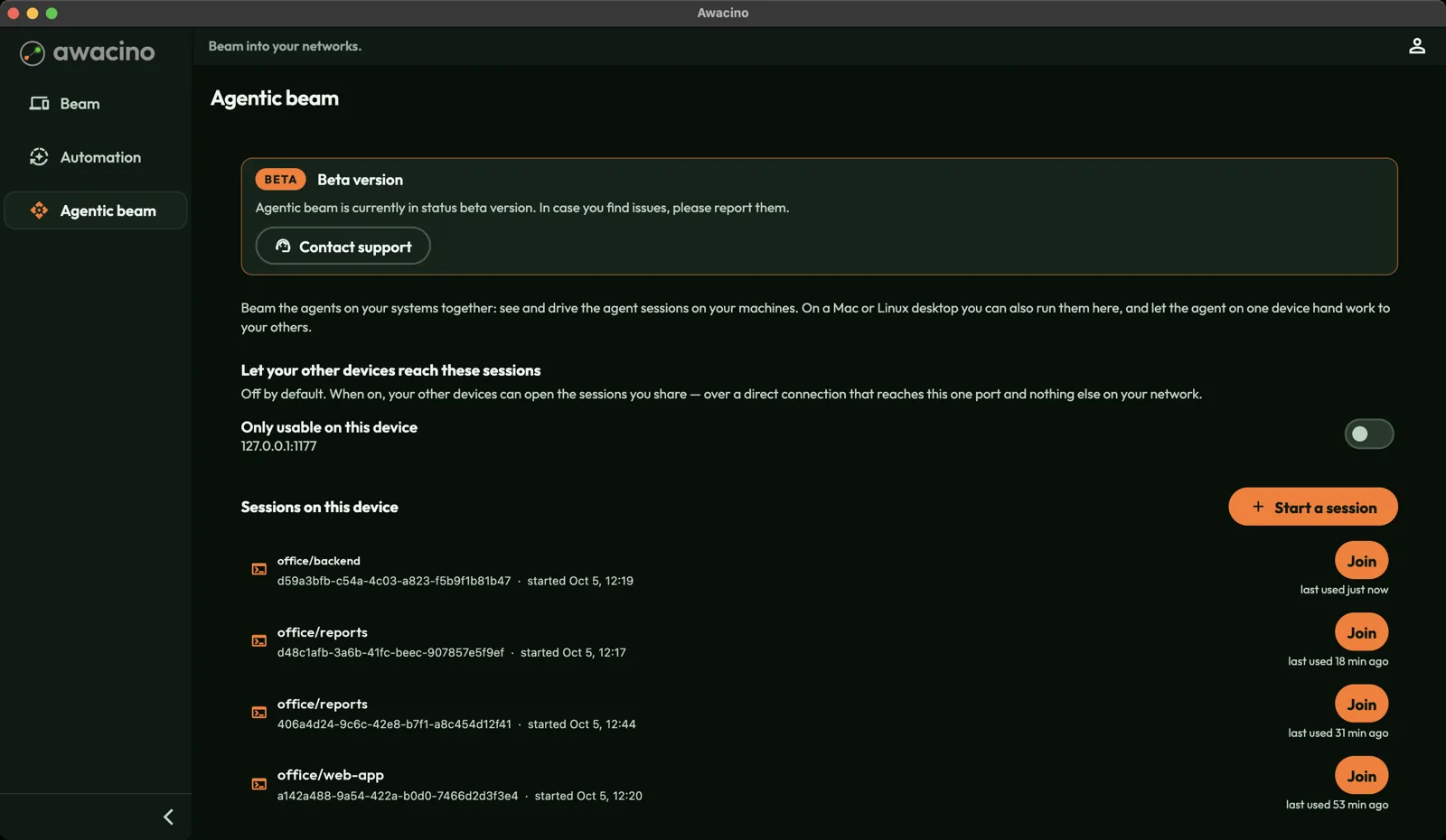Click the plus icon in Start a session
This screenshot has height=840, width=1446.
(x=1258, y=507)
